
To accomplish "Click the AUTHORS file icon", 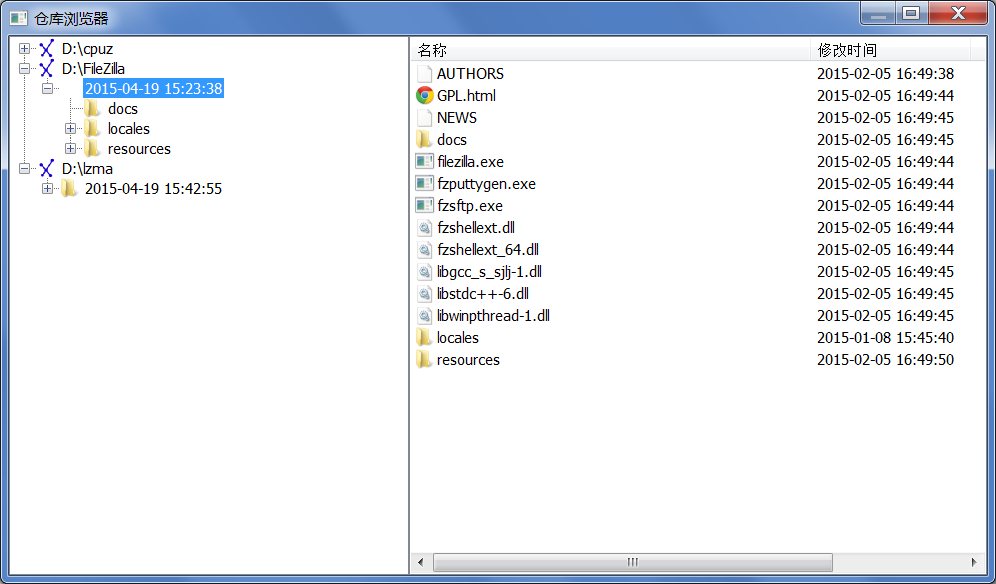I will pyautogui.click(x=424, y=74).
